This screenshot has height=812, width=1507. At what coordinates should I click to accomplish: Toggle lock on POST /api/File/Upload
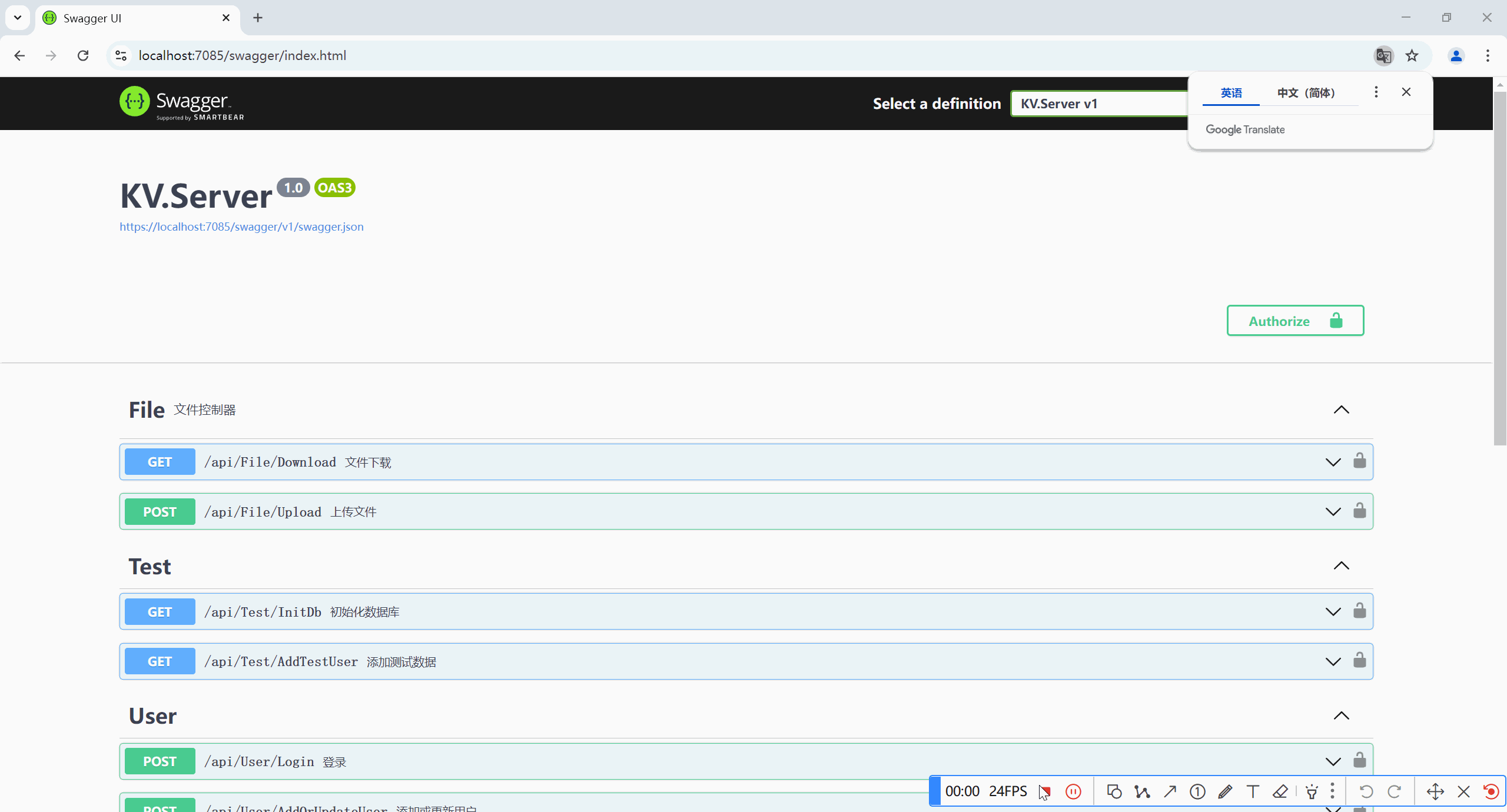click(x=1359, y=511)
